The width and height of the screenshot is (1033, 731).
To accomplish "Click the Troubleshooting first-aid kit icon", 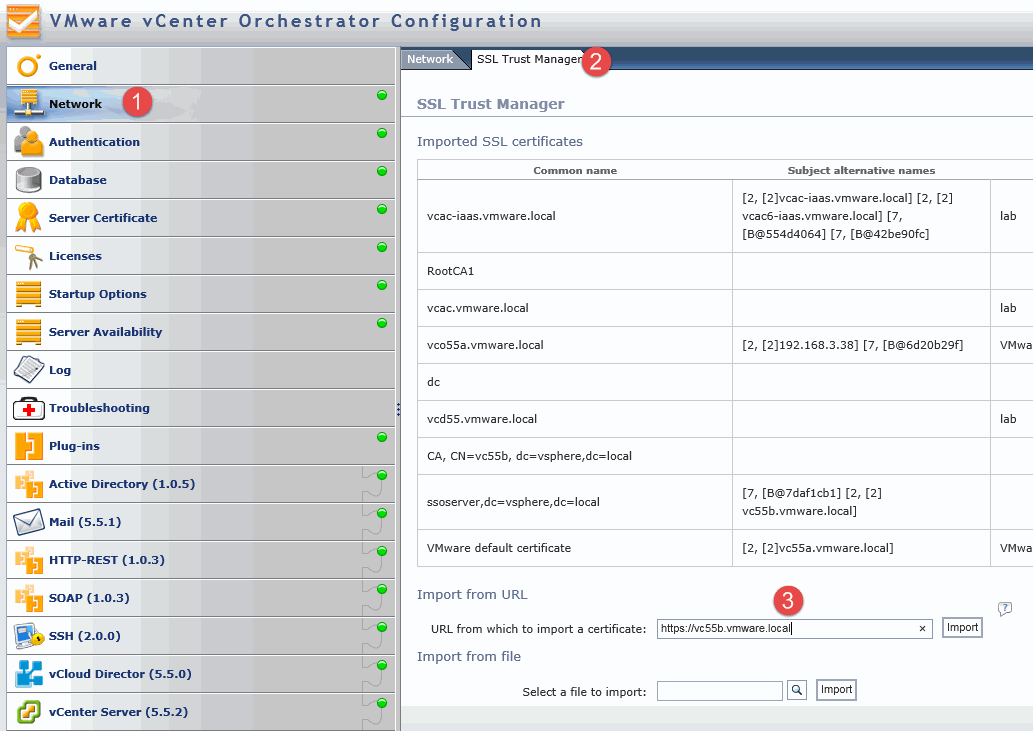I will pos(28,408).
